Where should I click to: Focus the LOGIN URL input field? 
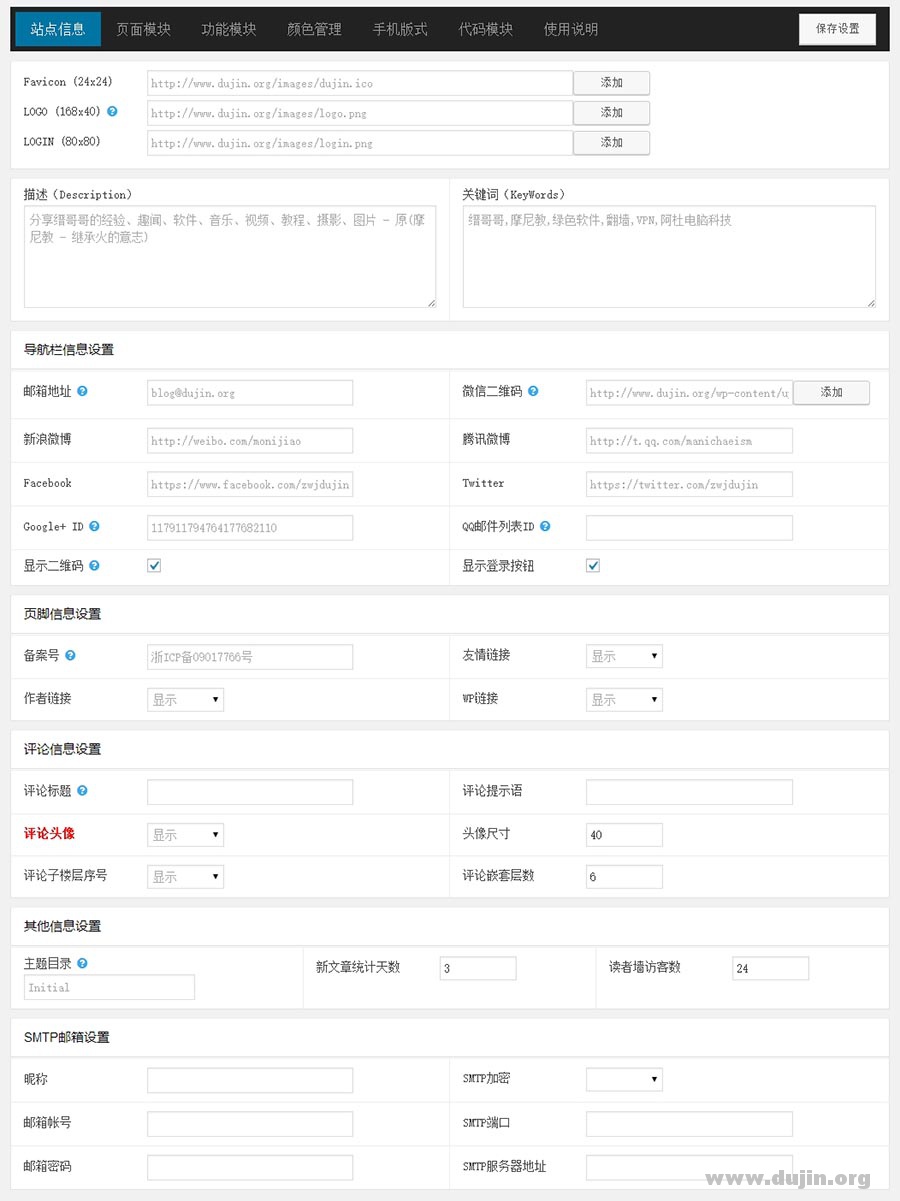pos(360,143)
